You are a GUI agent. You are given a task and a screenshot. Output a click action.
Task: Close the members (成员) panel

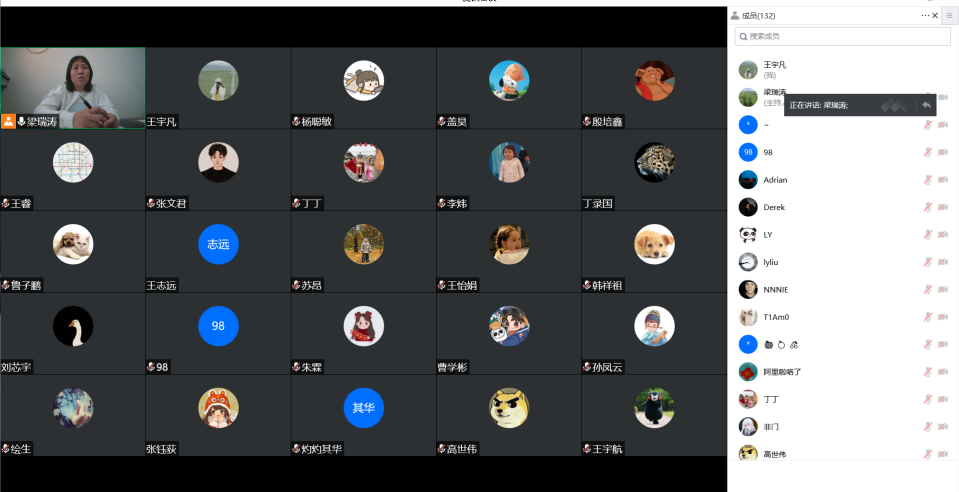point(935,15)
